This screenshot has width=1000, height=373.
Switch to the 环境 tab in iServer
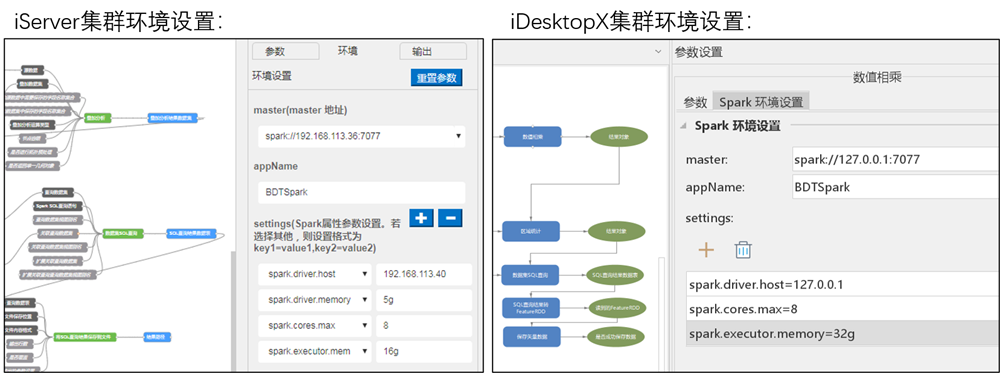click(x=348, y=51)
